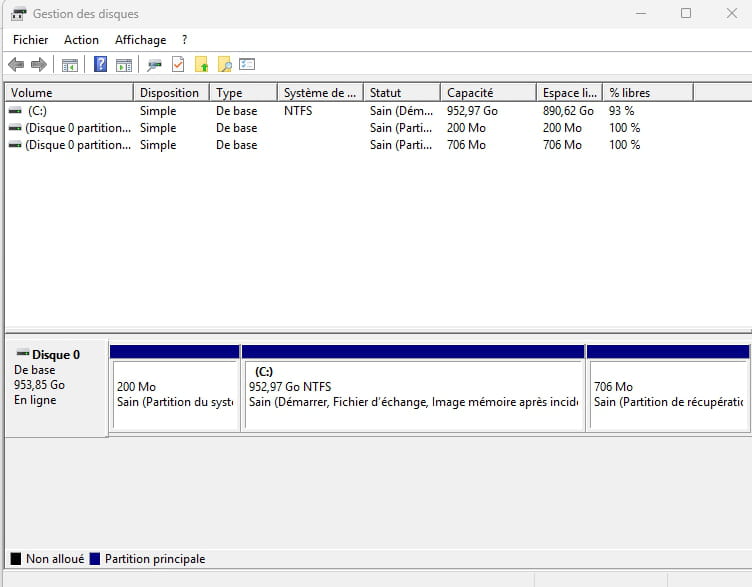752x587 pixels.
Task: Click the magnifier search toolbar icon
Action: 225,65
